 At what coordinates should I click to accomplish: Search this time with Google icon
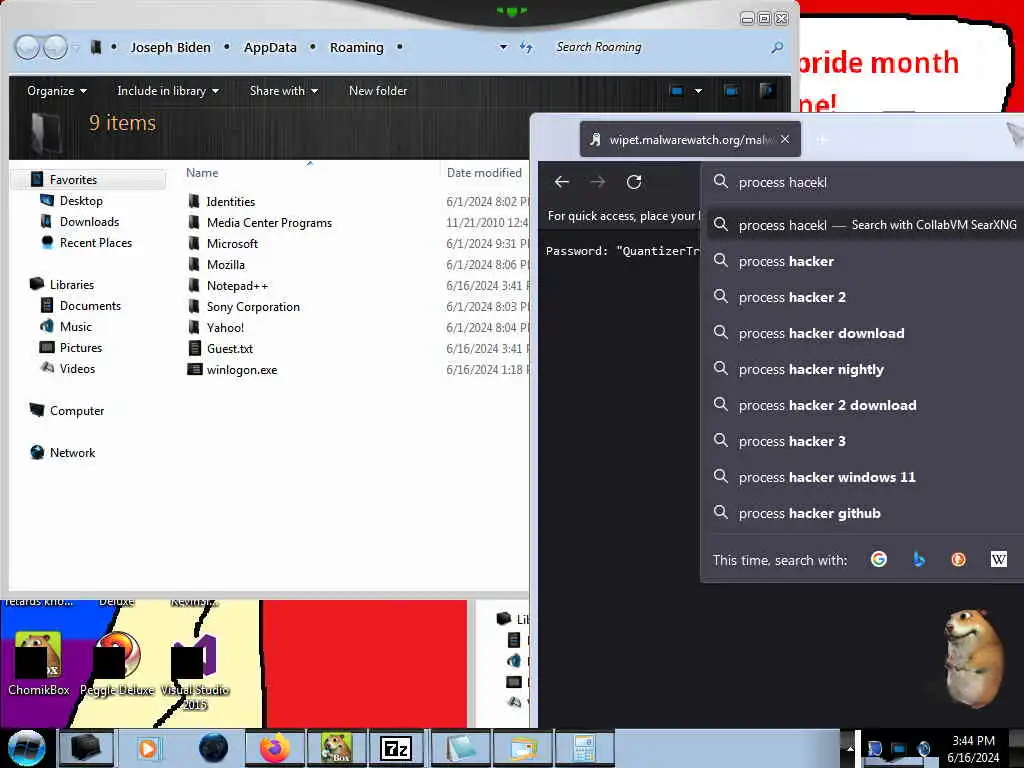879,560
